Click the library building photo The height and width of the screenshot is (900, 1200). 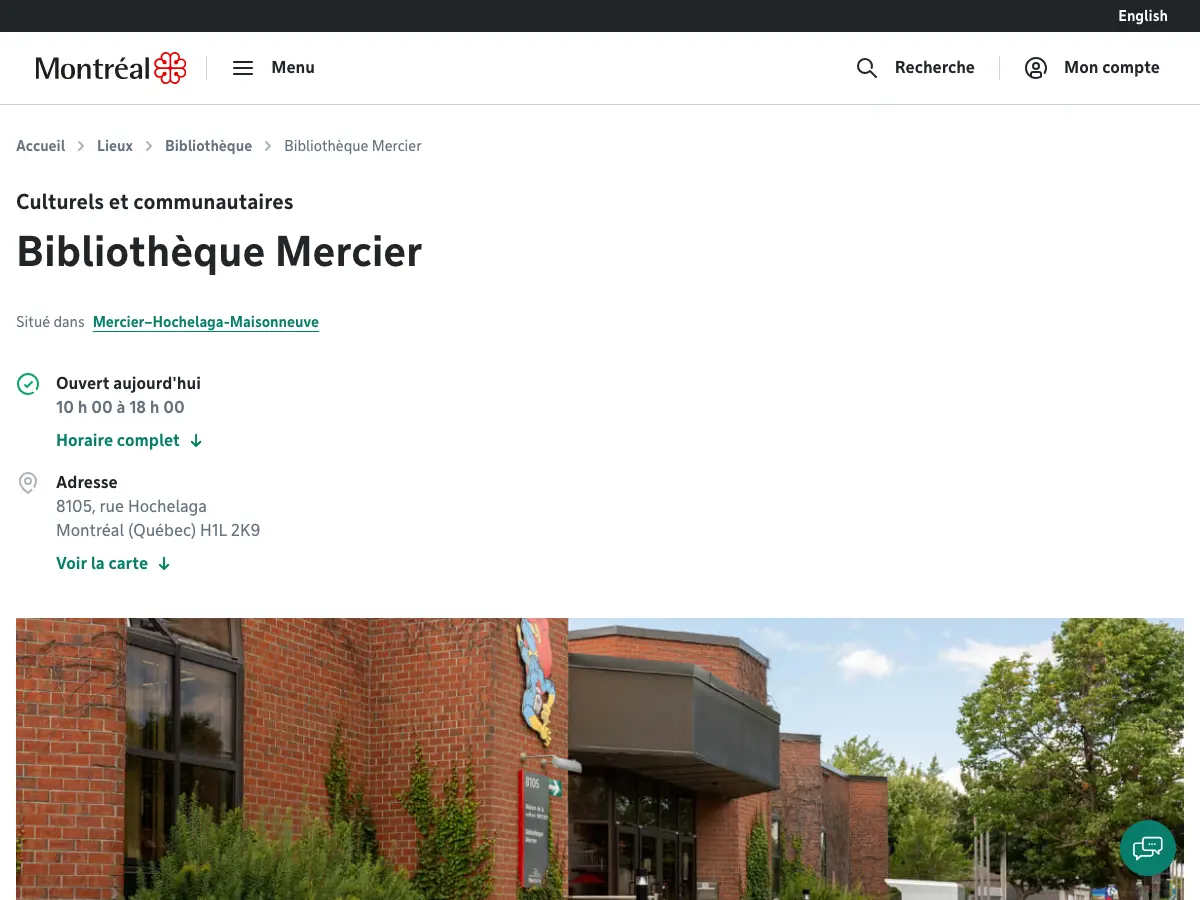point(600,759)
